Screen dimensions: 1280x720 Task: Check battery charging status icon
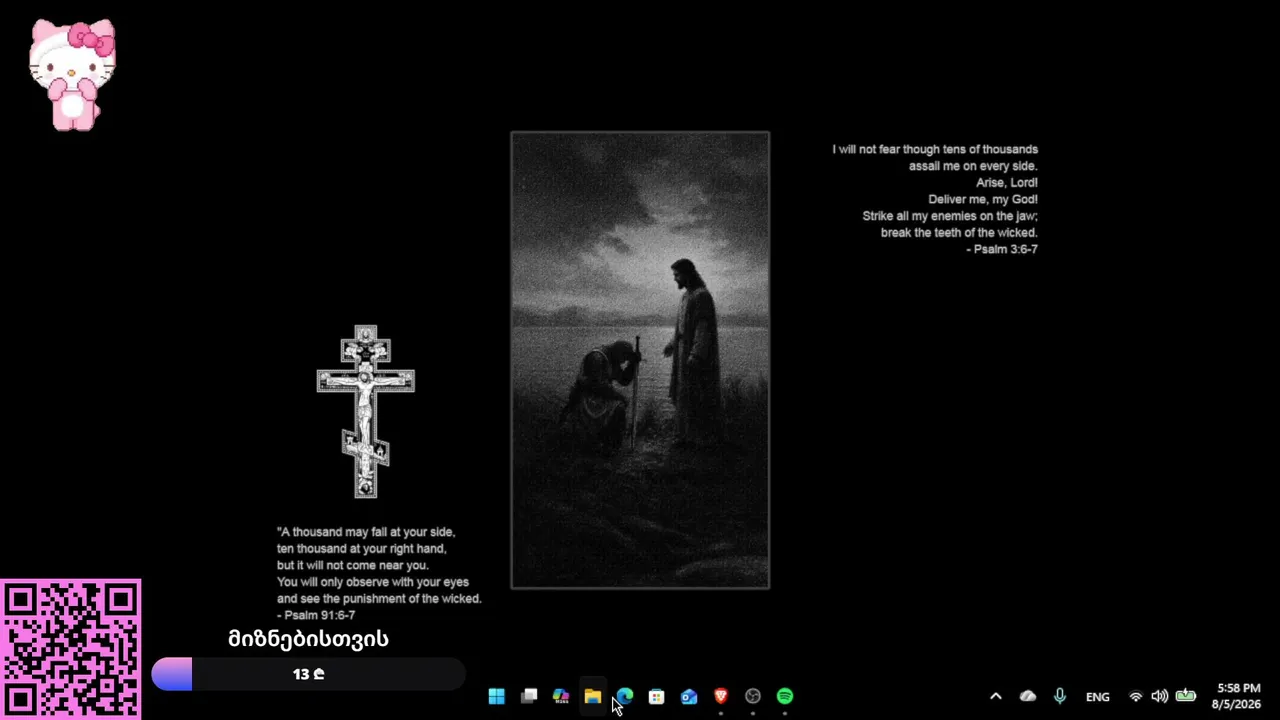[1186, 696]
